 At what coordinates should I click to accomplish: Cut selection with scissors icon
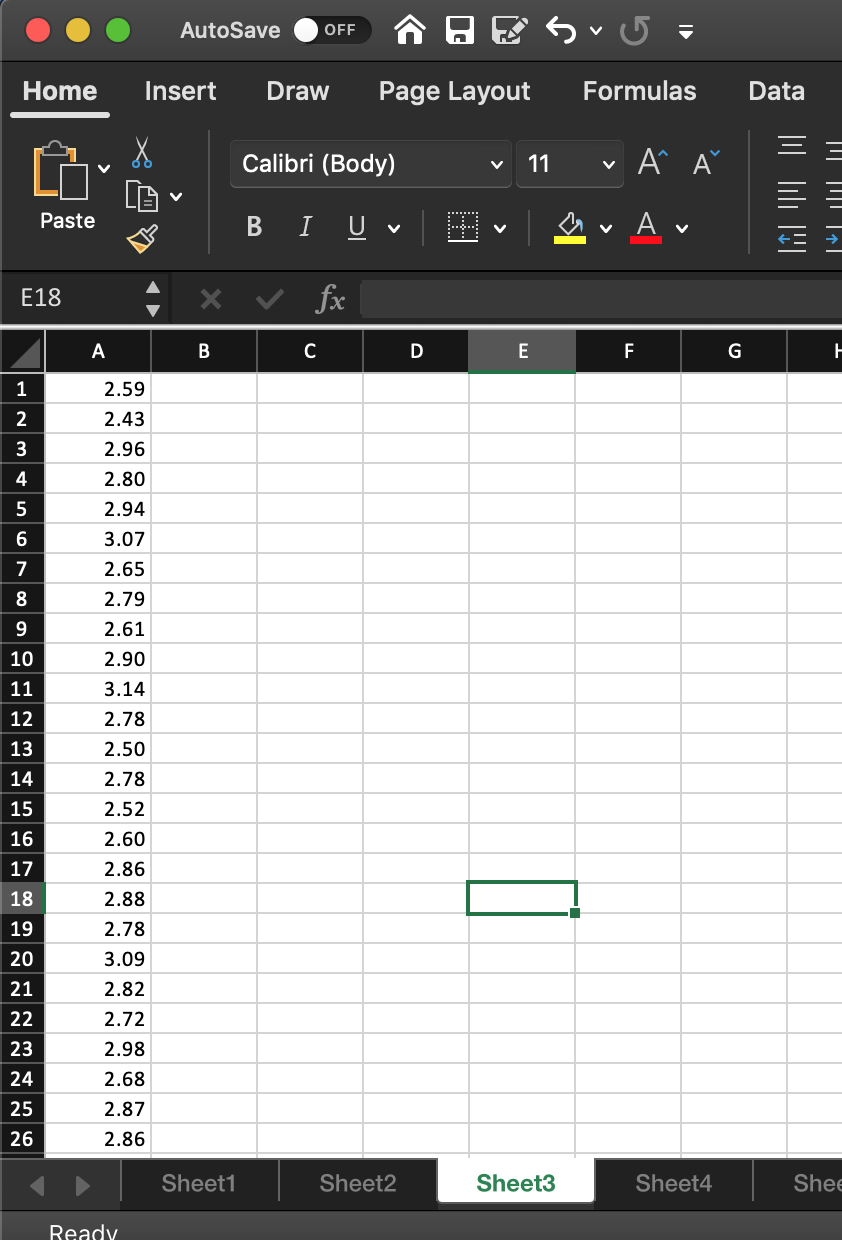coord(142,152)
